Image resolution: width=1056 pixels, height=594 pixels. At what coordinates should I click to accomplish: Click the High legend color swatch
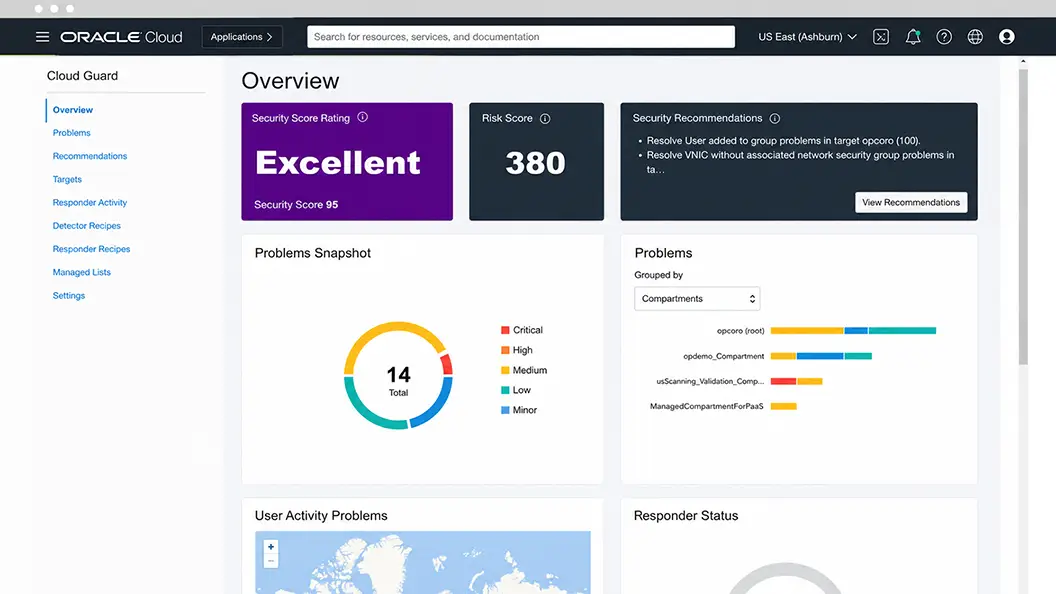pyautogui.click(x=505, y=350)
